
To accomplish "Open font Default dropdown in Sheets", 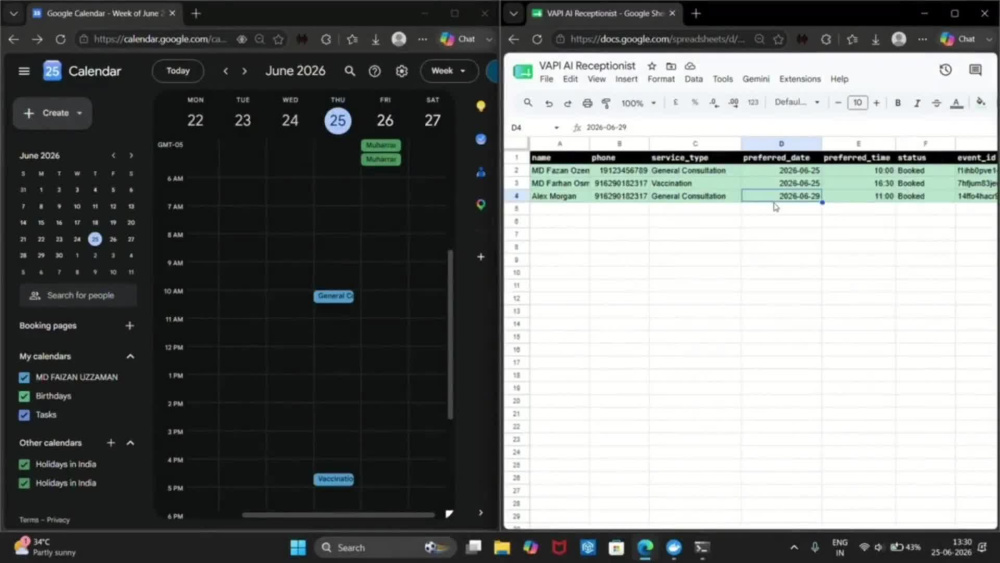I will pos(797,102).
